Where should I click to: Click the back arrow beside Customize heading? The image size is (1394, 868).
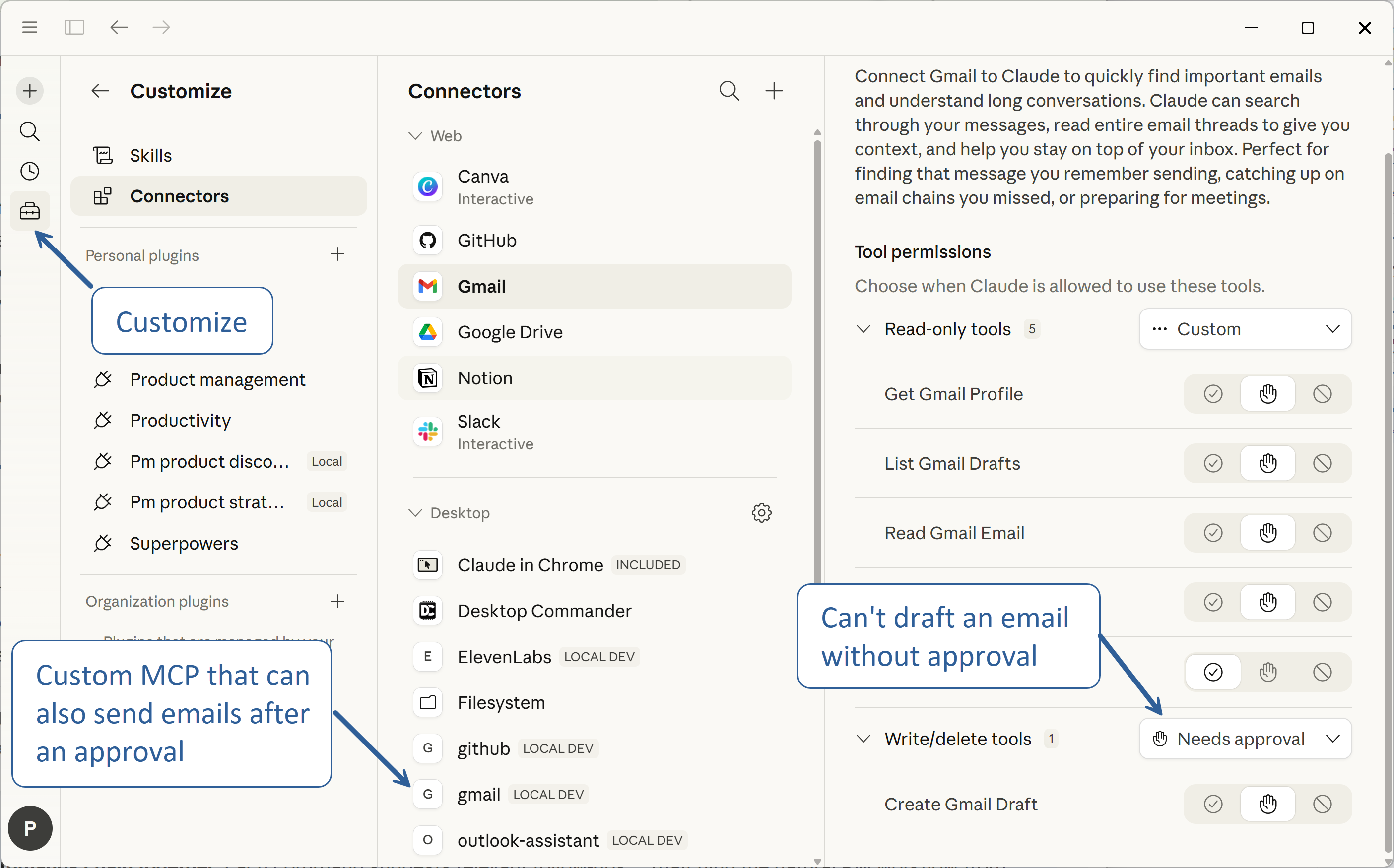(100, 91)
